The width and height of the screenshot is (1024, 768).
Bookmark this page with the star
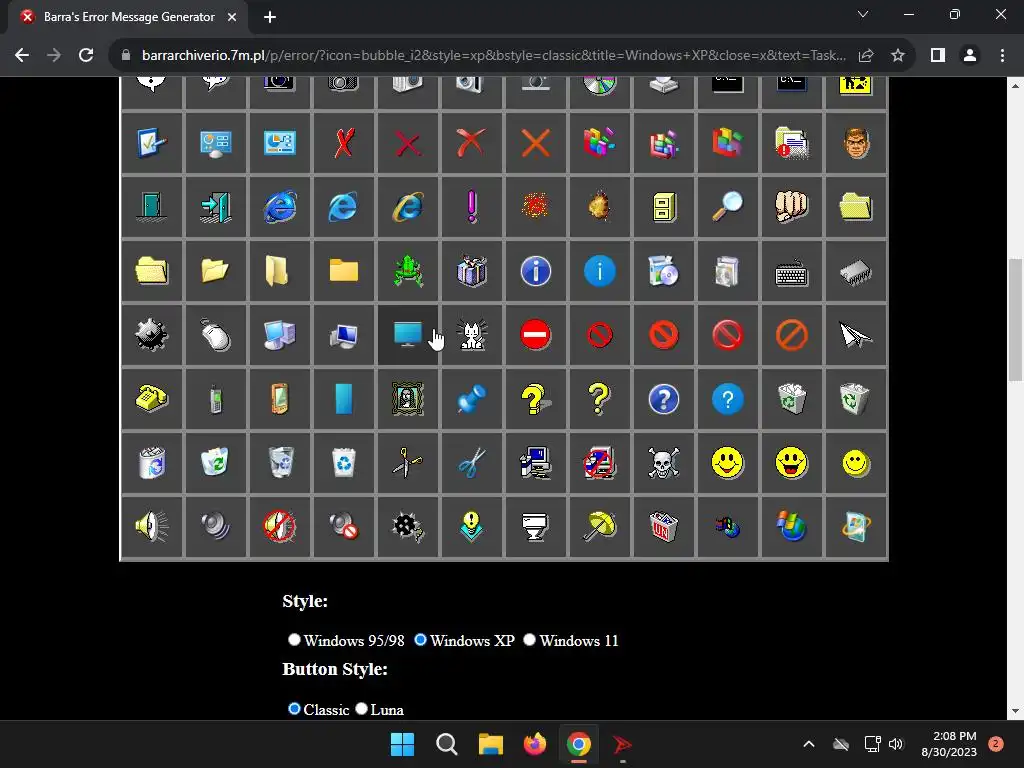[x=898, y=56]
